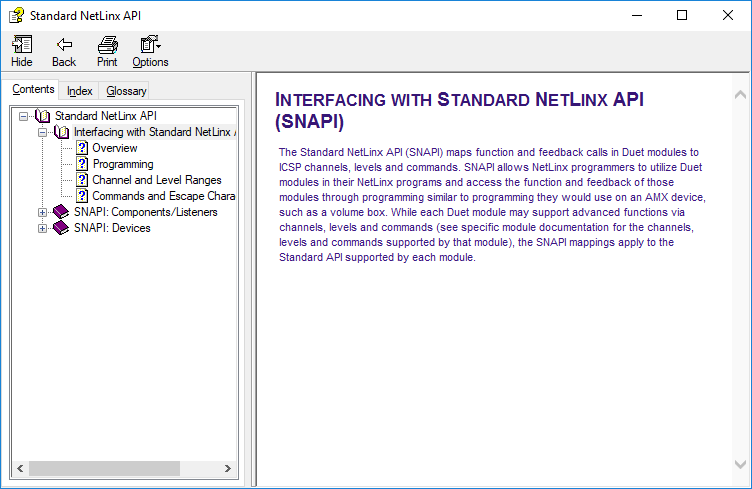Click the tree pane horizontal scrollbar right arrow
The image size is (752, 489).
click(229, 468)
